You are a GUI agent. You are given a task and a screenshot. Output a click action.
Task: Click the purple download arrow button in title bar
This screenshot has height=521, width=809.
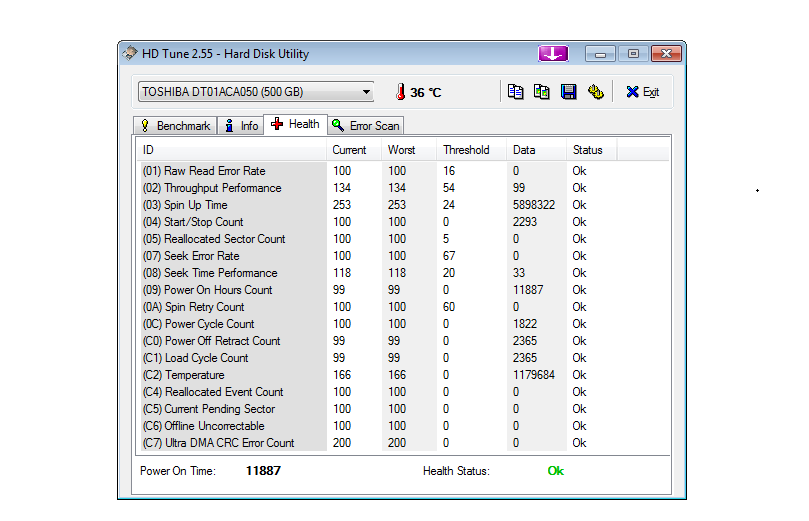(x=553, y=53)
